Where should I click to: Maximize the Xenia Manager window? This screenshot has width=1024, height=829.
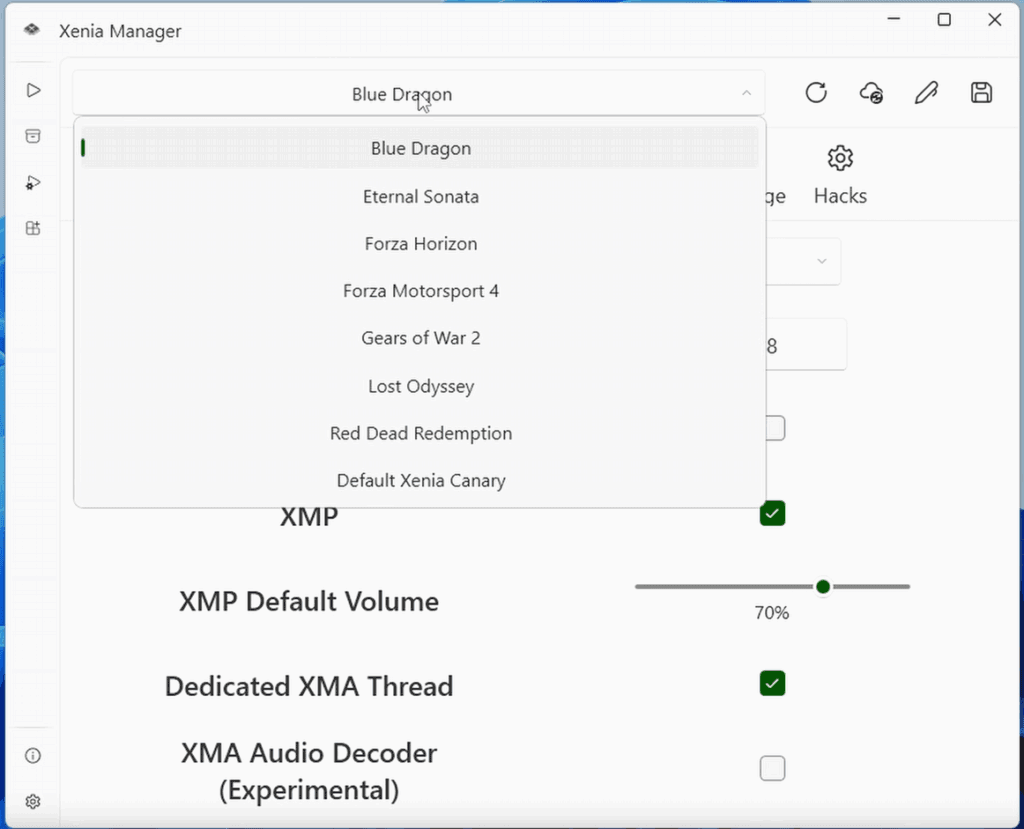coord(944,20)
